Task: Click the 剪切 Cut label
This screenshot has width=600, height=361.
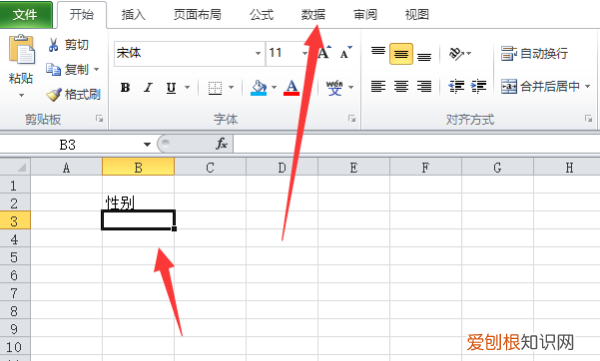Action: (x=77, y=45)
